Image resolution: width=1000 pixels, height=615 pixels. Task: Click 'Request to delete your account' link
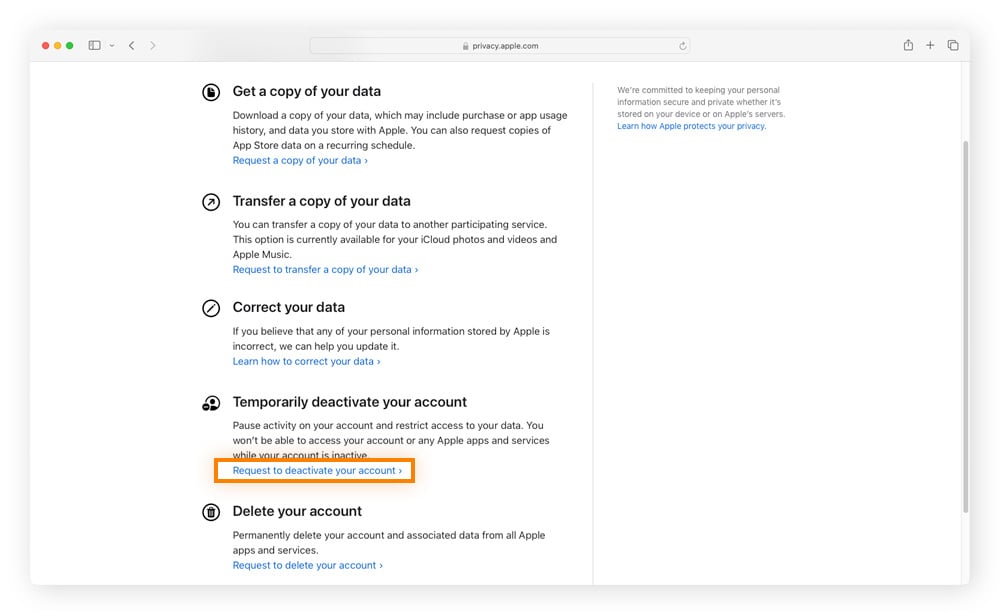307,565
